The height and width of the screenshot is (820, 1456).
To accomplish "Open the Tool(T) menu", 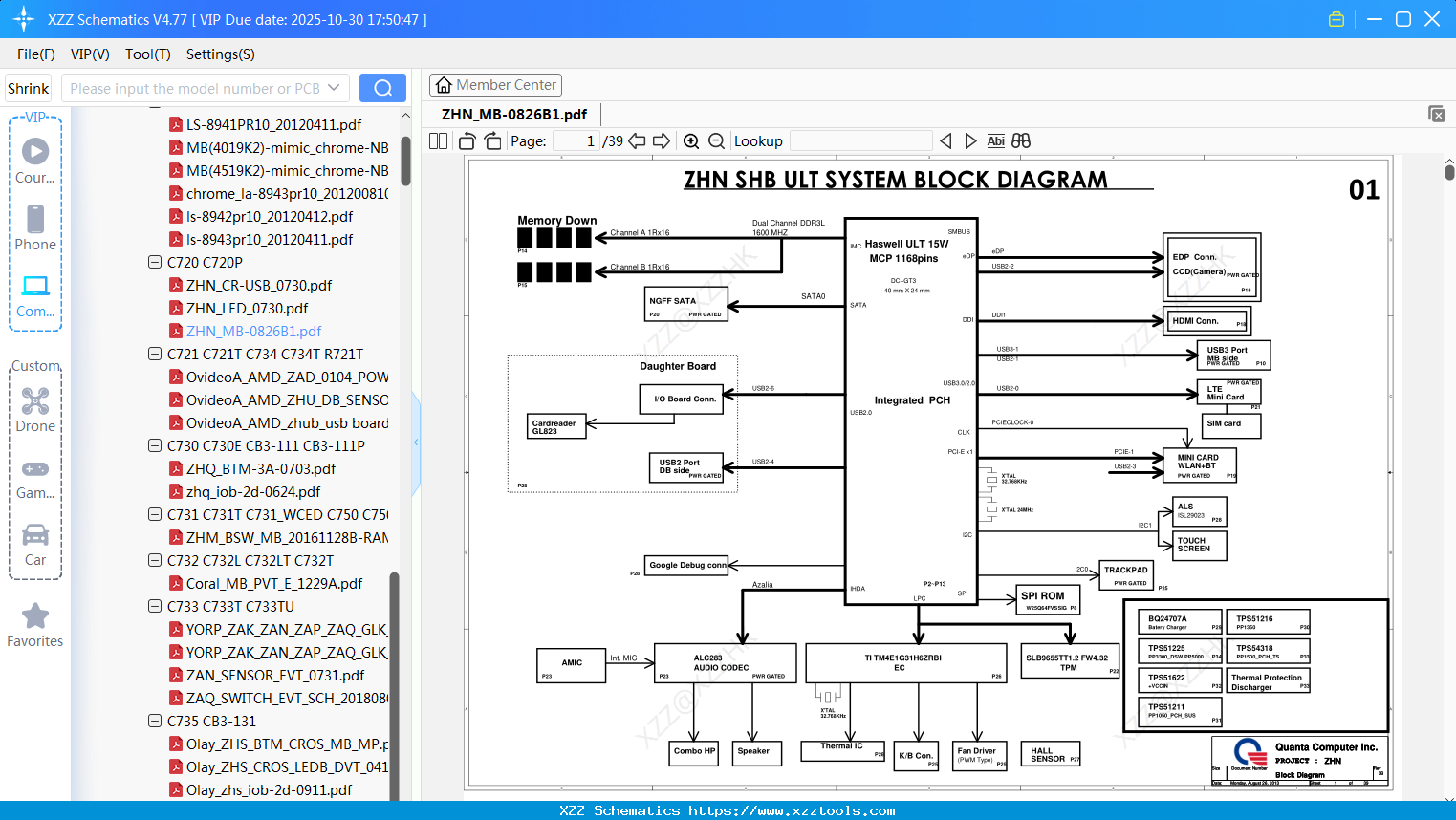I will point(148,54).
